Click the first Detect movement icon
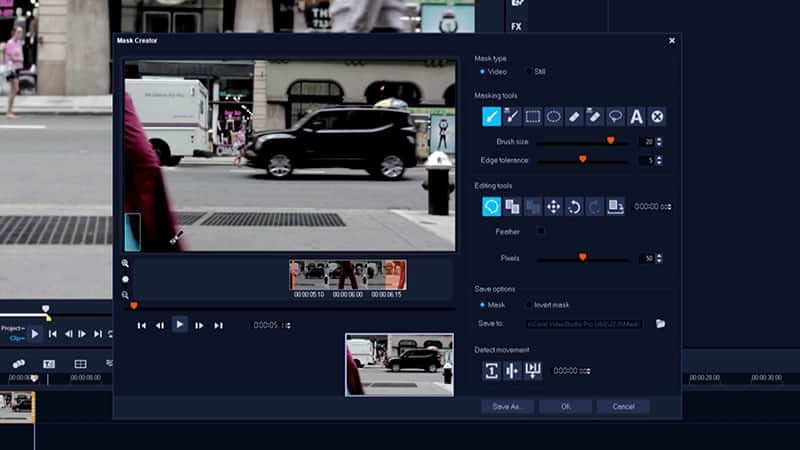 click(492, 371)
